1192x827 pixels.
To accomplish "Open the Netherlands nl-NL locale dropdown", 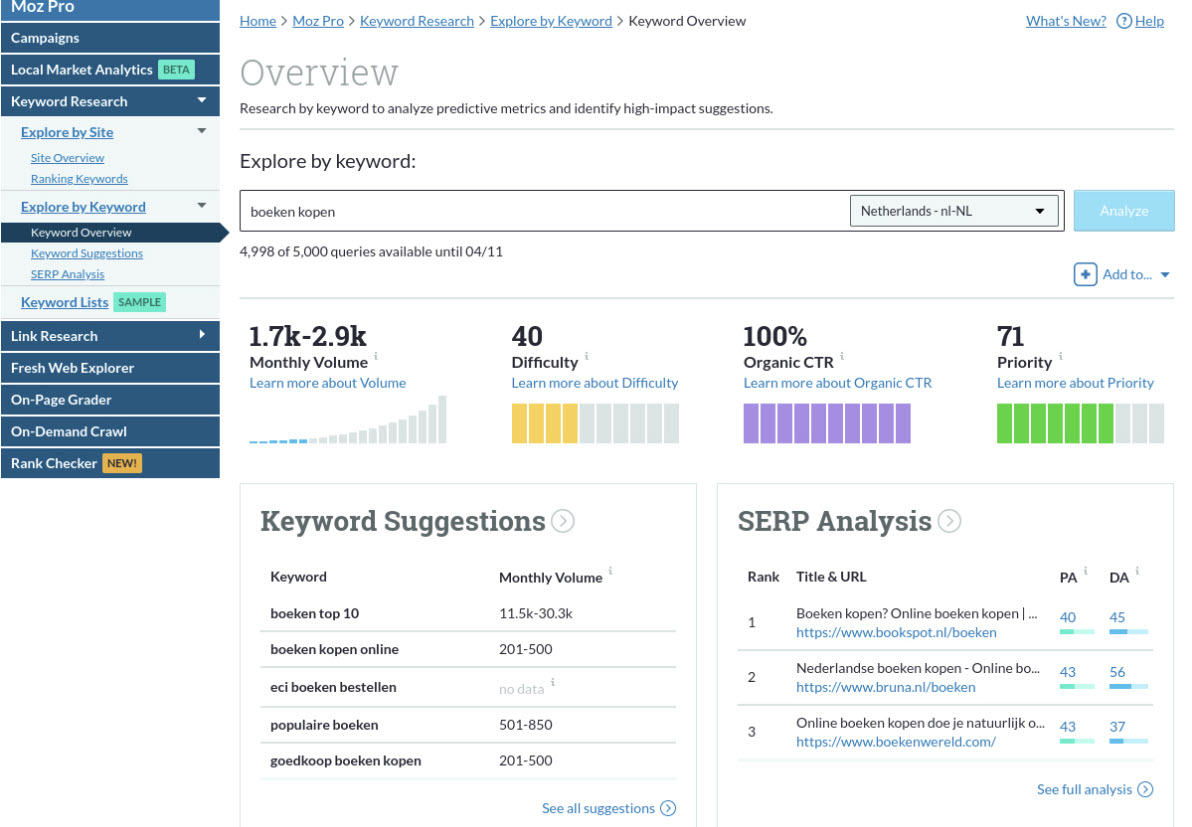I will [953, 211].
